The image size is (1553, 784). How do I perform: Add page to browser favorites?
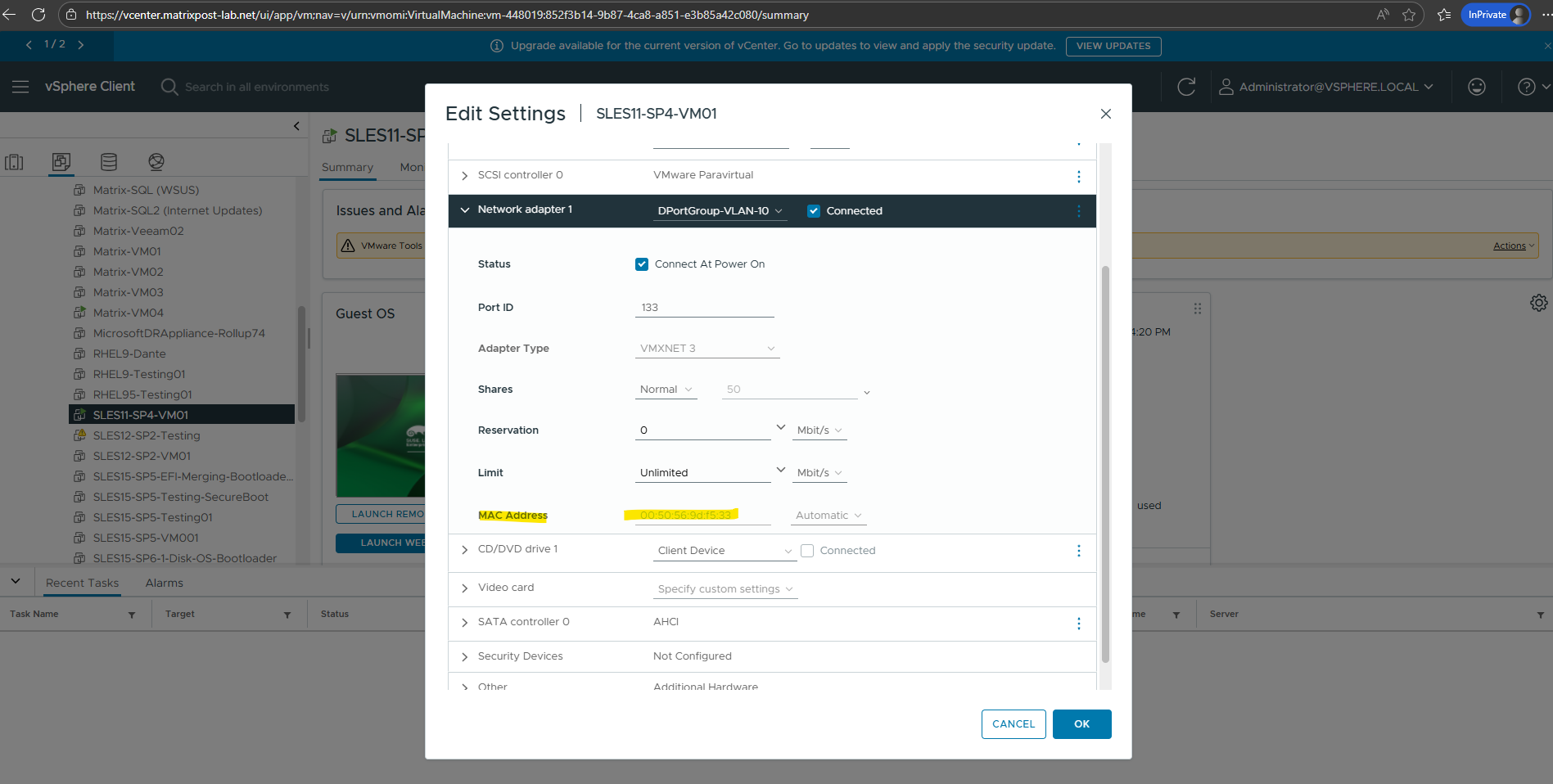click(1409, 15)
